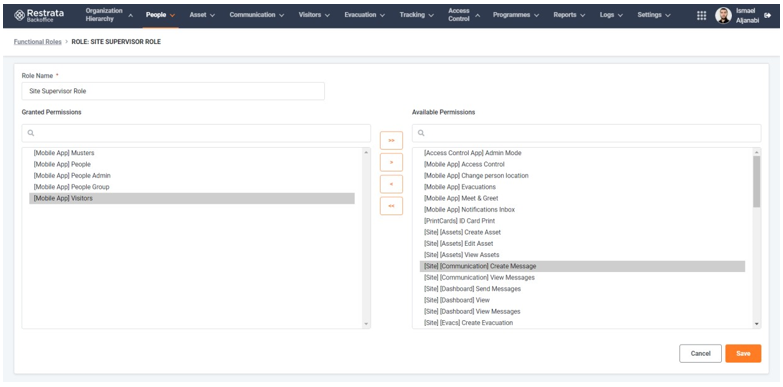Select [Mobile App] People Admin permission
The height and width of the screenshot is (387, 783).
tap(192, 176)
